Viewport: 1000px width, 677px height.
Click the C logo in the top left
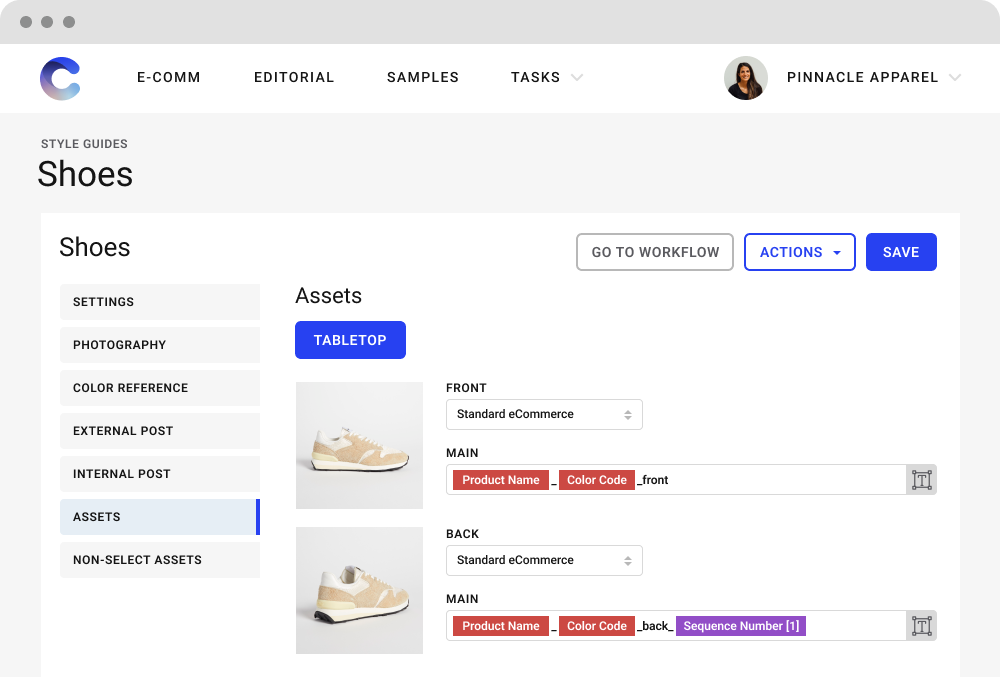click(x=60, y=78)
